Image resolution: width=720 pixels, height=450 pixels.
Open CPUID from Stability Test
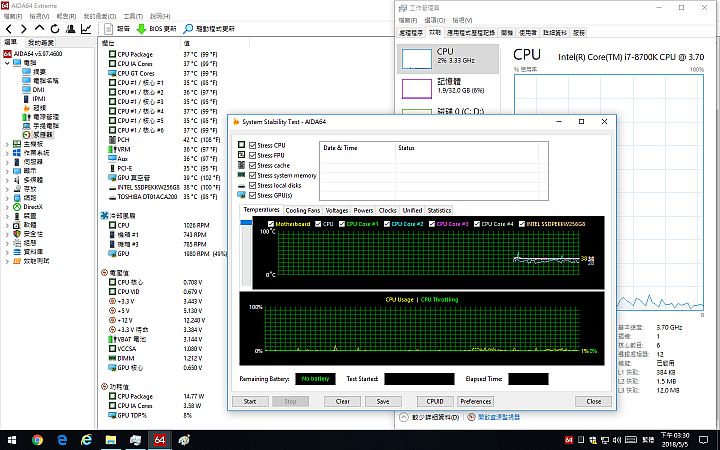435,401
